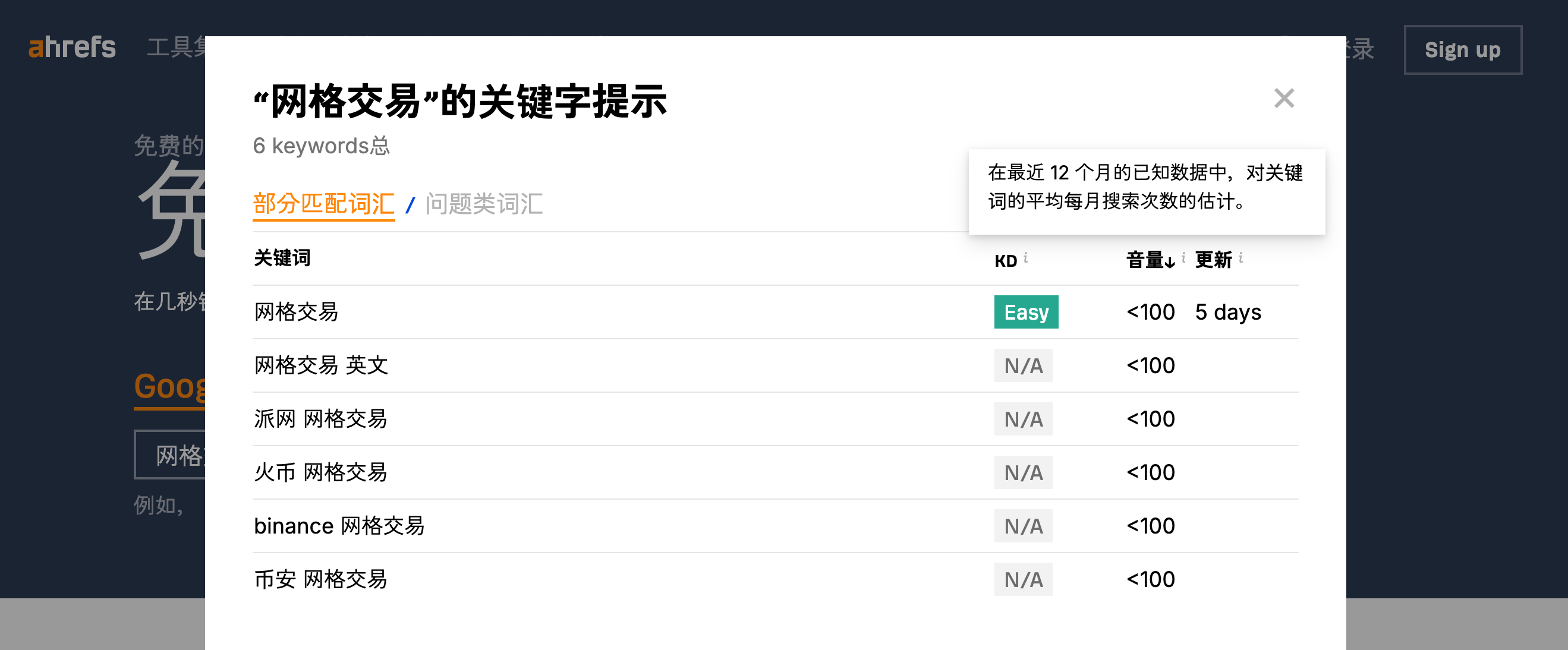Switch to the 问题类词汇 tab

point(484,204)
